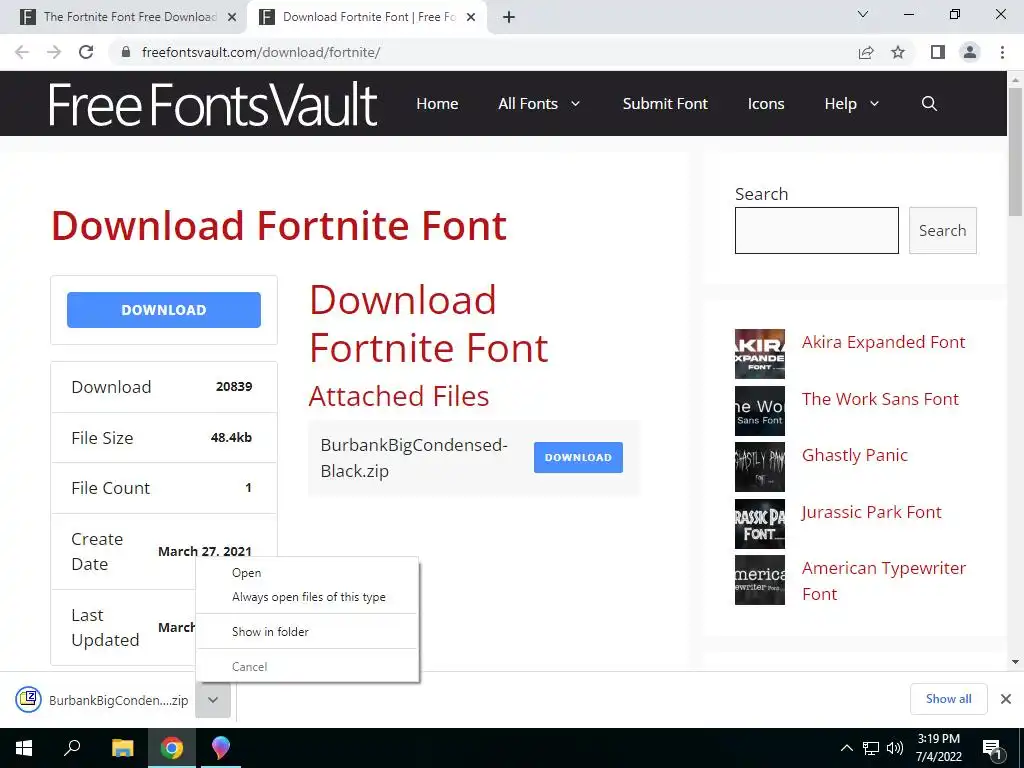This screenshot has width=1024, height=768.
Task: Open the Chrome profile avatar
Action: (970, 52)
